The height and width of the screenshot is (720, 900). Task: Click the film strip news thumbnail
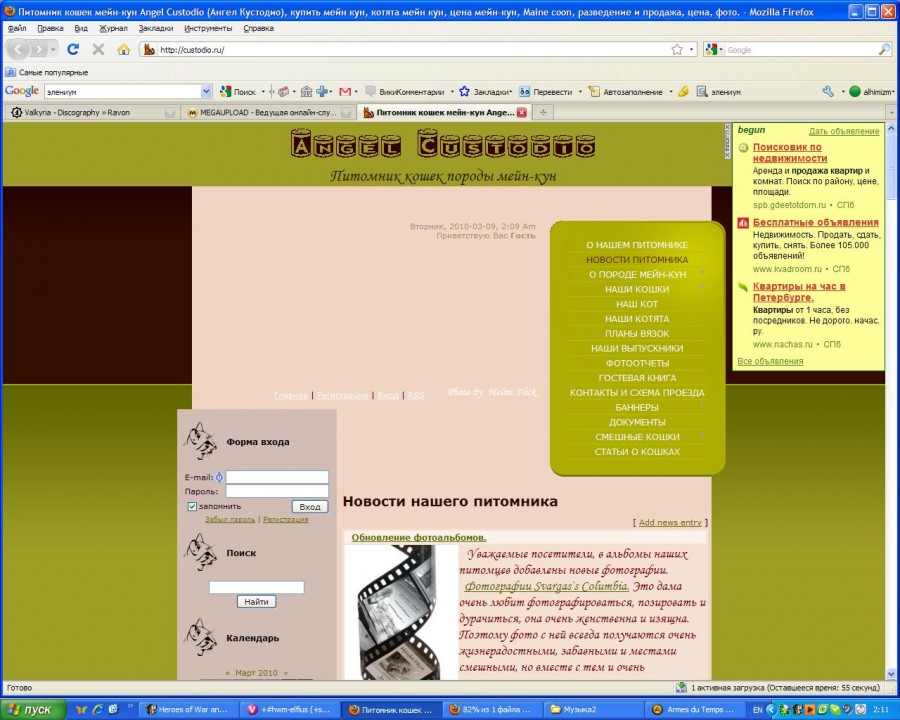click(401, 612)
